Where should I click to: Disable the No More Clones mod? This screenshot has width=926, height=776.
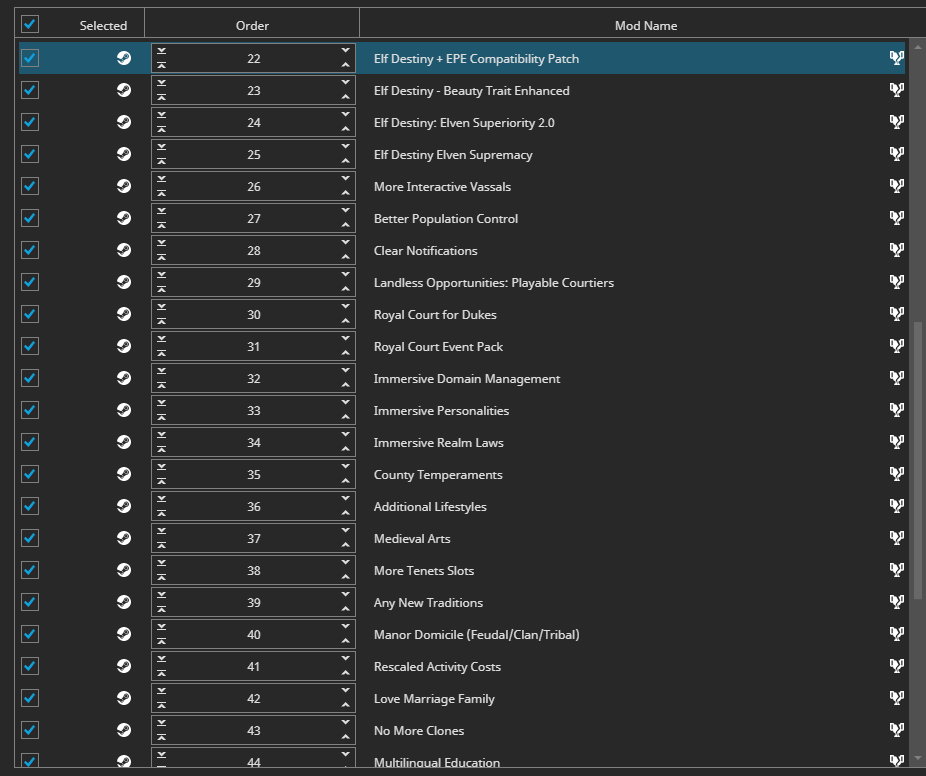(30, 730)
